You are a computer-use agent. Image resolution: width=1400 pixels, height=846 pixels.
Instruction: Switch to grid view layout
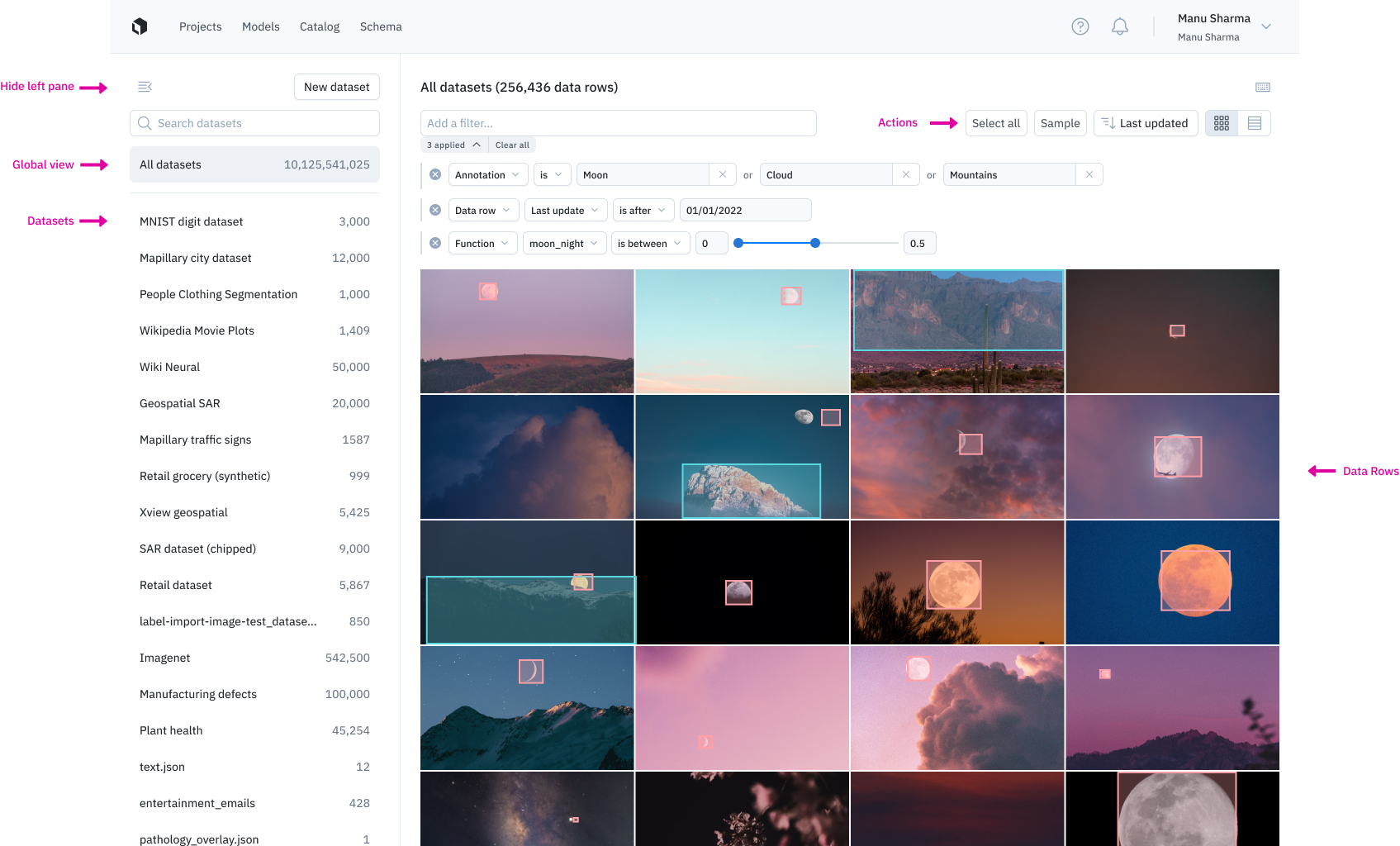click(1222, 123)
